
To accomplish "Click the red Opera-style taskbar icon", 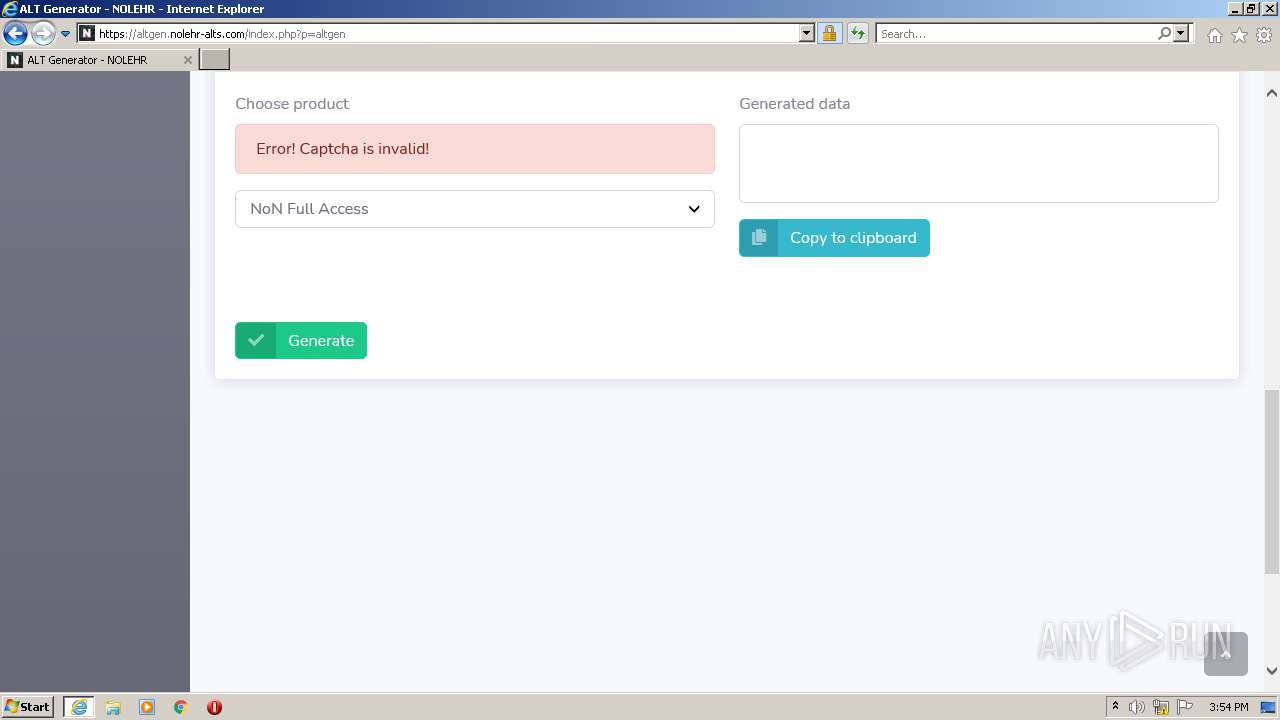I will (x=214, y=707).
